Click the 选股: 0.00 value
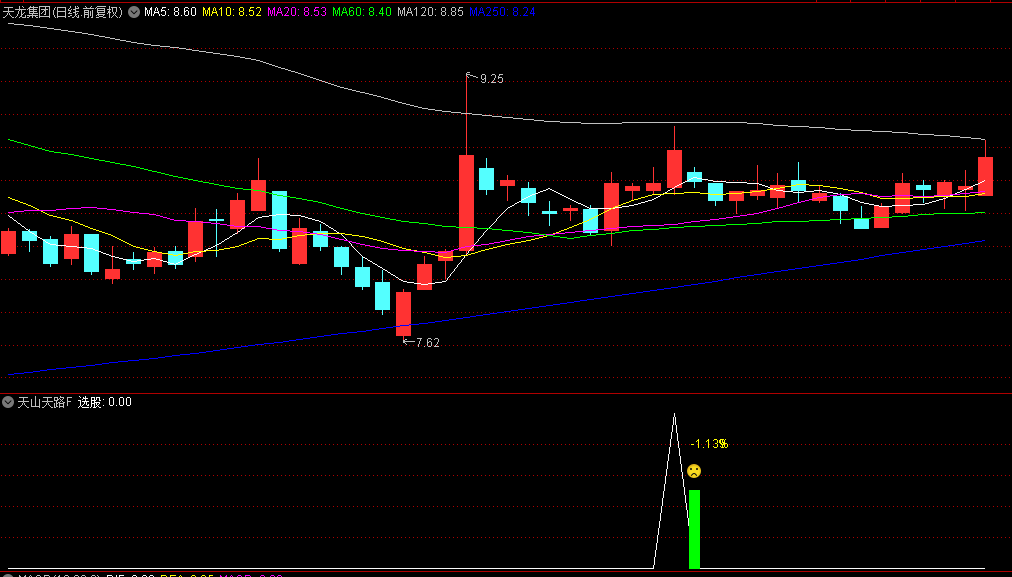This screenshot has height=577, width=1012. 105,402
